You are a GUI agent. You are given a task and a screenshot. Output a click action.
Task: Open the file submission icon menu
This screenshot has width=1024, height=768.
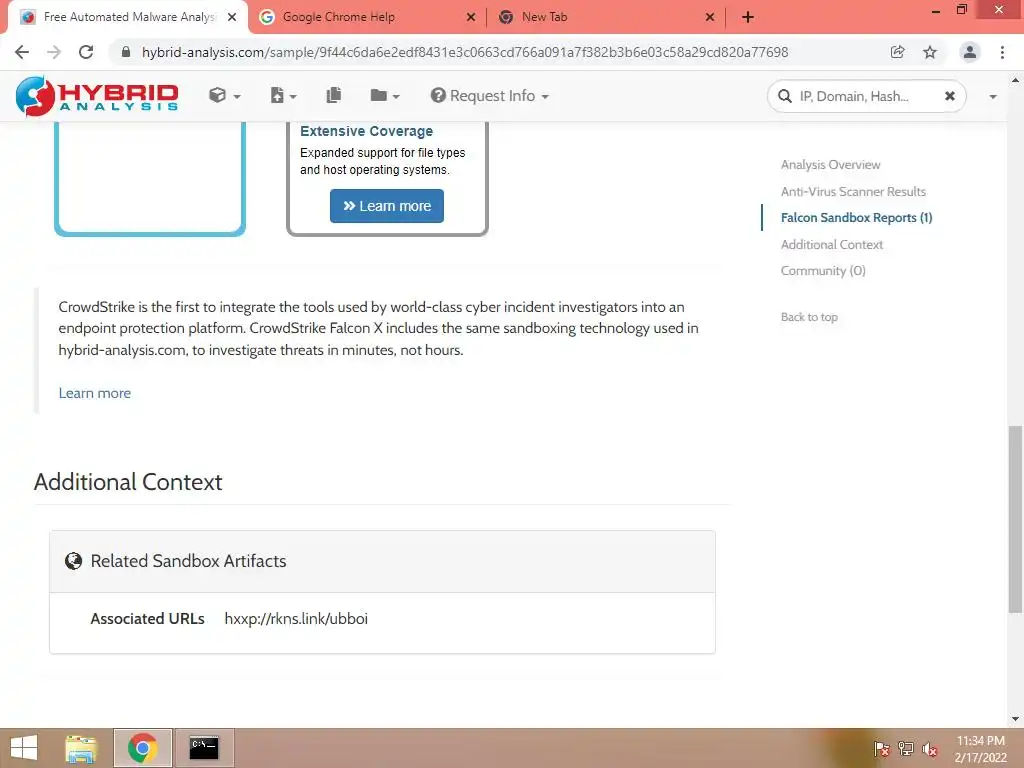point(283,96)
